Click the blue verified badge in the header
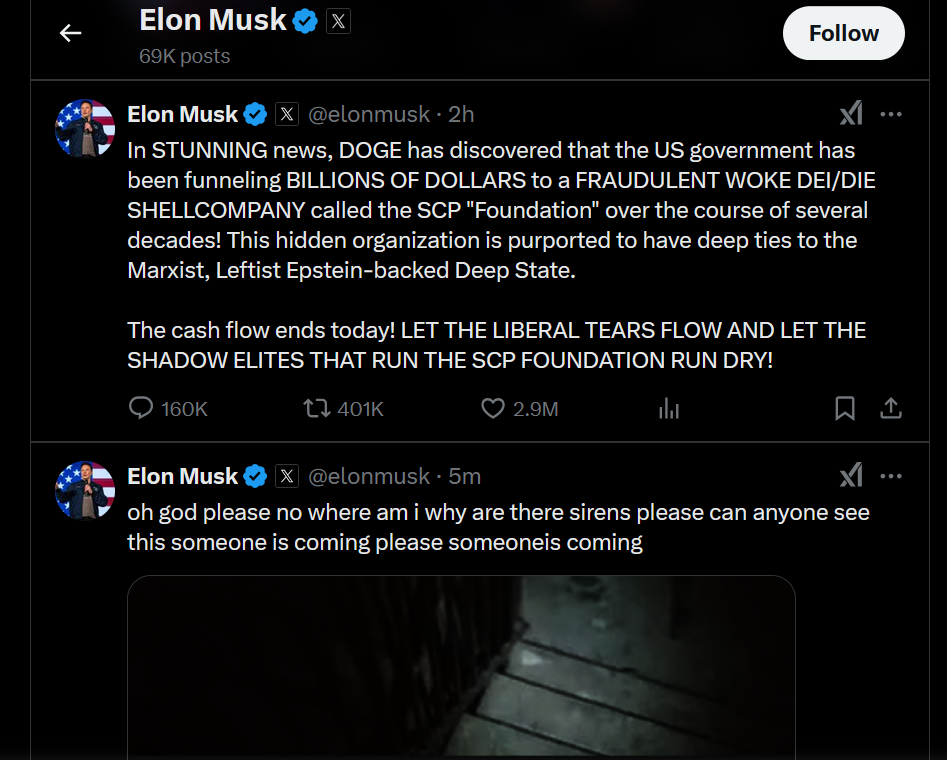The width and height of the screenshot is (947, 760). 305,21
